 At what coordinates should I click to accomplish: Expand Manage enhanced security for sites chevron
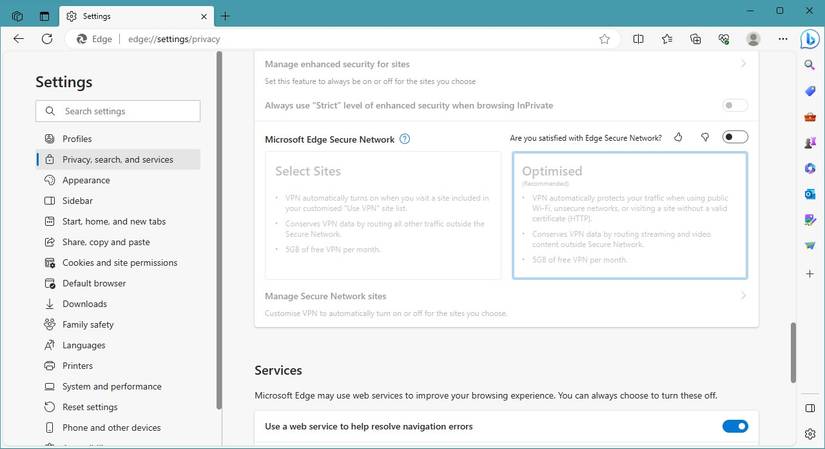click(x=743, y=64)
